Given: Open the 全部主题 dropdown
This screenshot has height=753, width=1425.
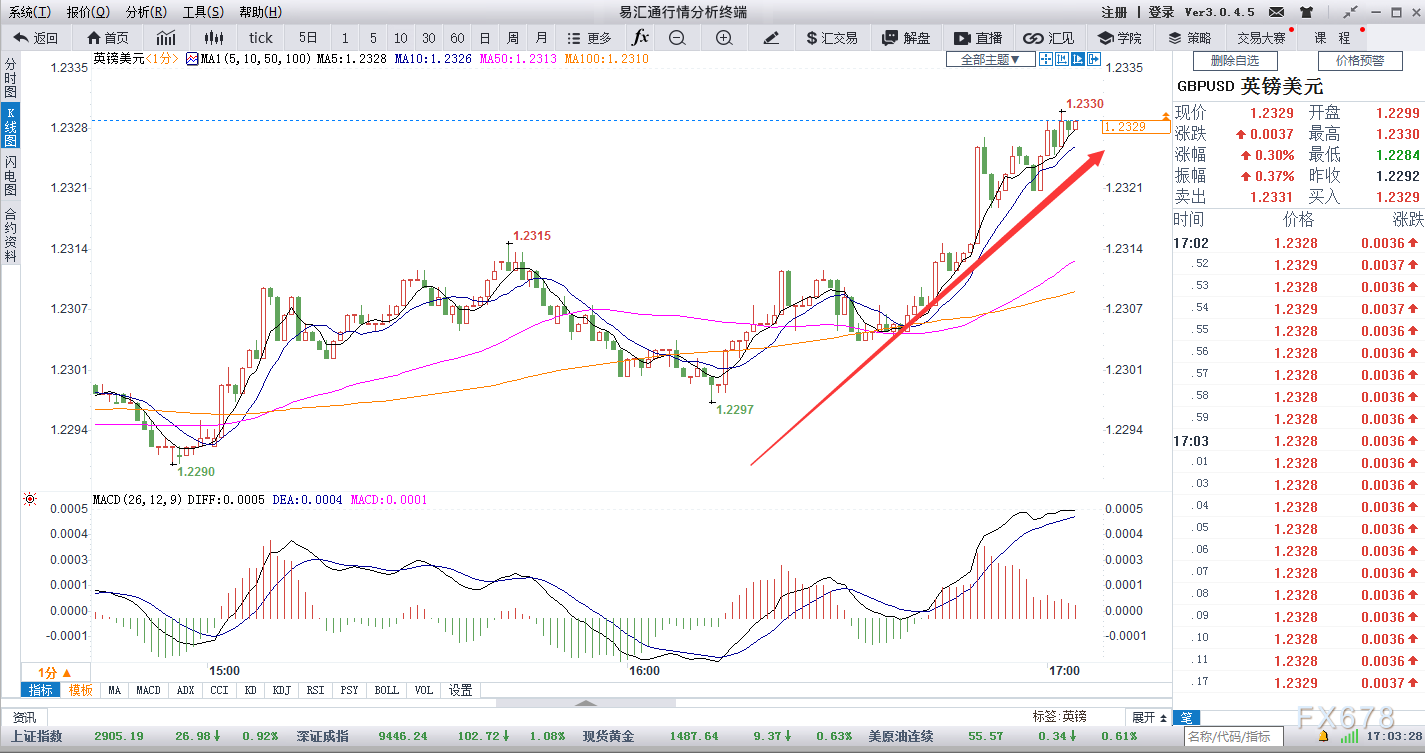Looking at the screenshot, I should pyautogui.click(x=990, y=59).
